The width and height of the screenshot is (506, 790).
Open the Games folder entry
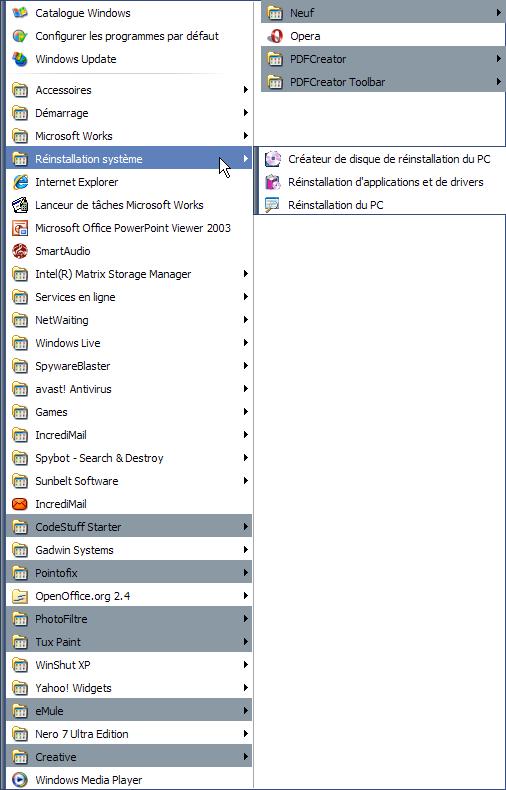(129, 412)
